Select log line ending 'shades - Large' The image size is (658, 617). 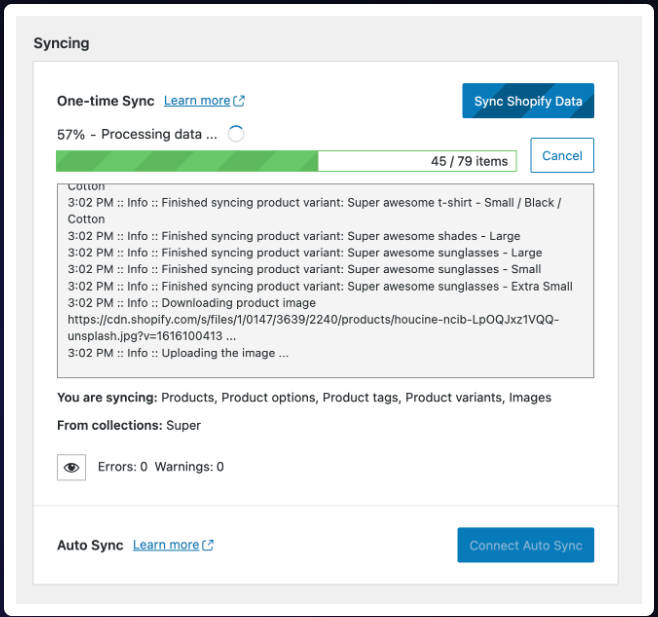click(x=294, y=236)
